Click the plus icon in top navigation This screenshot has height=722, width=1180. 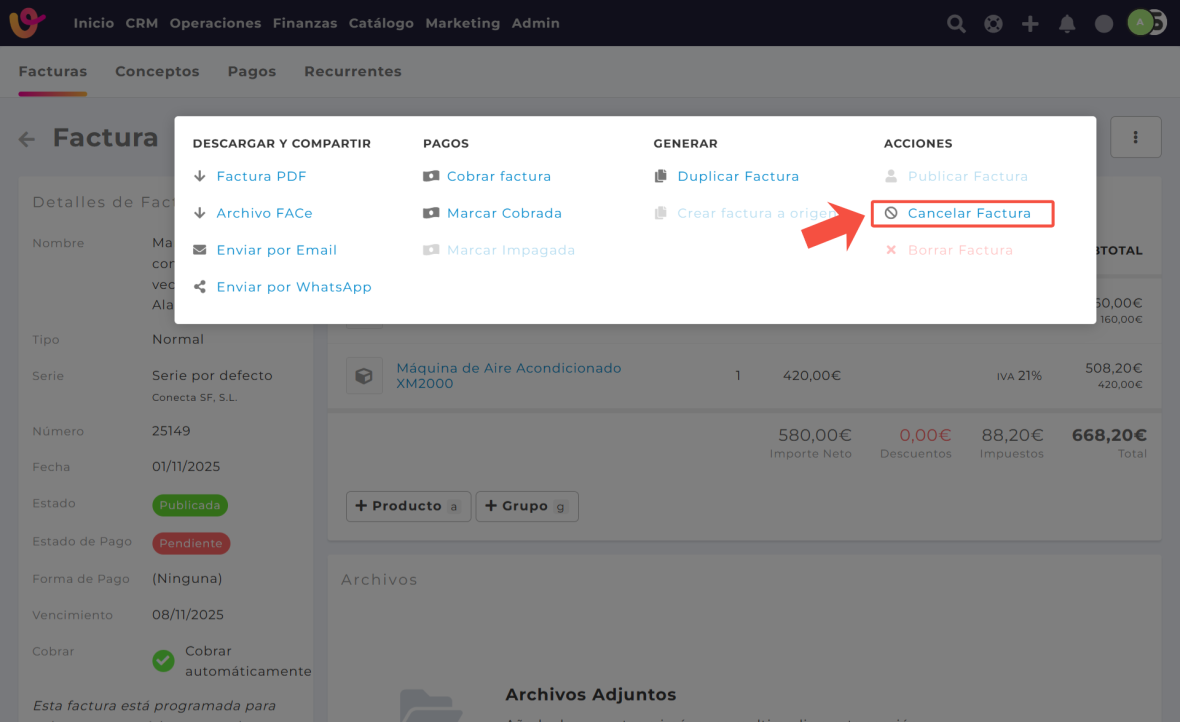point(1030,23)
